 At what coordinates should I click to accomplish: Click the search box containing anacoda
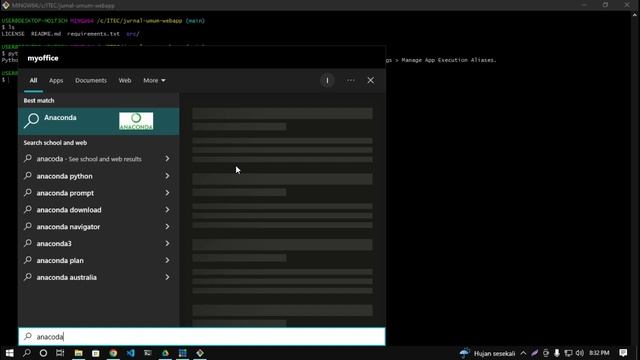(x=202, y=337)
